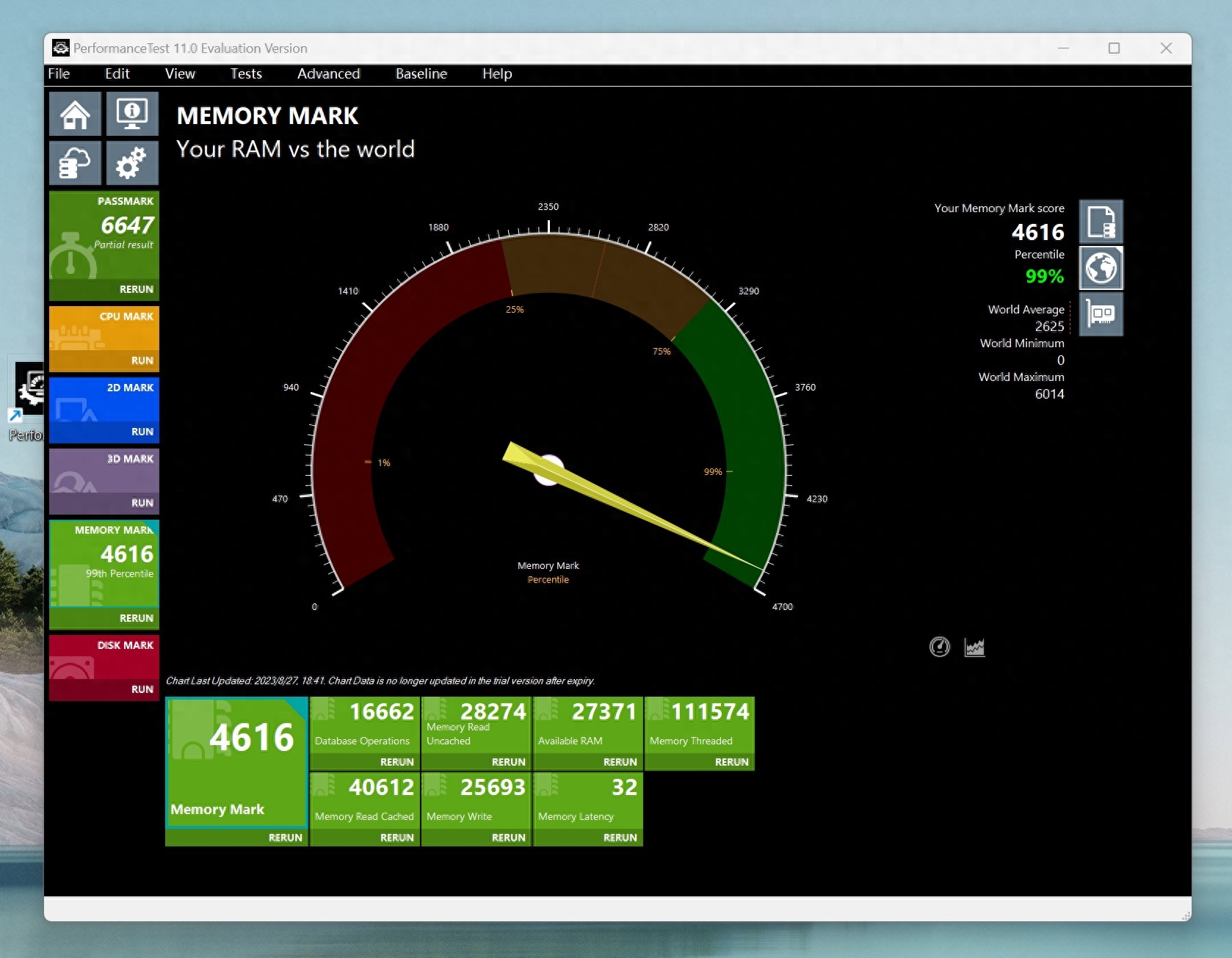Select the desktop PerformanceTest shortcut icon
This screenshot has height=958, width=1232.
point(27,400)
